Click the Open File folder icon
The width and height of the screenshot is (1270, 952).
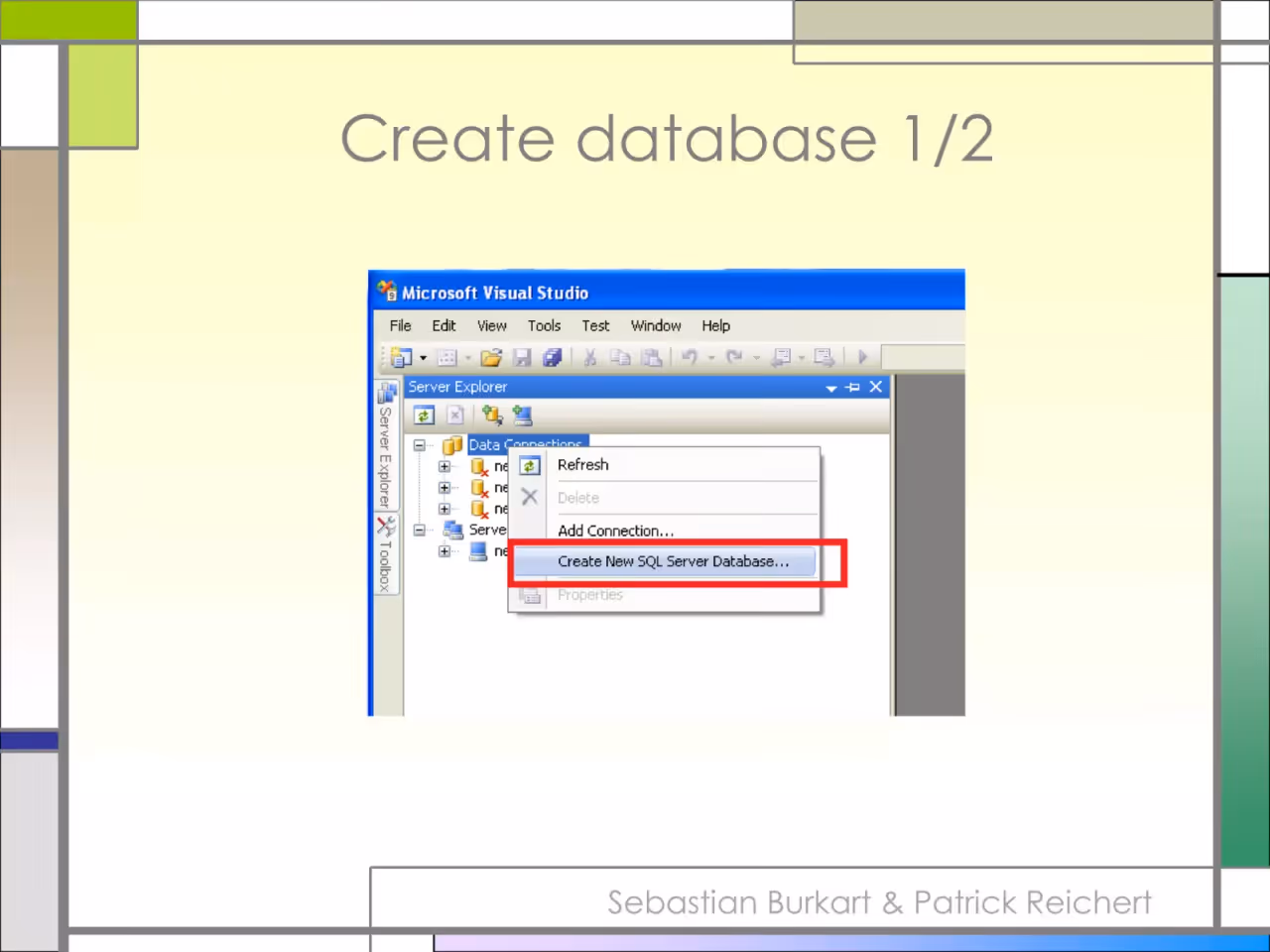(491, 357)
